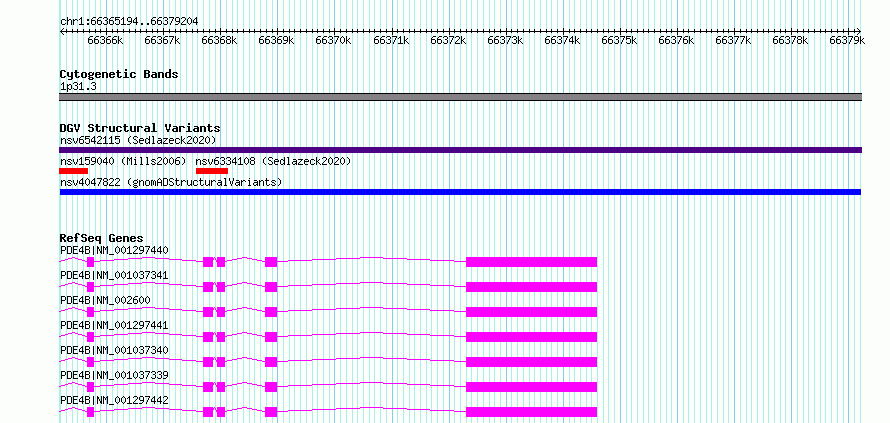Click the PDE4B|NM_001037341 transcript label

114,275
